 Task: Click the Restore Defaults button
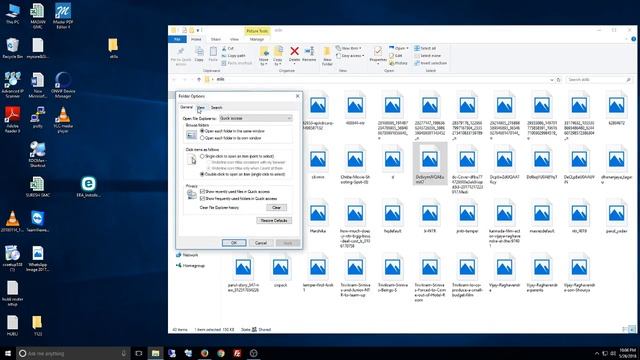point(274,220)
